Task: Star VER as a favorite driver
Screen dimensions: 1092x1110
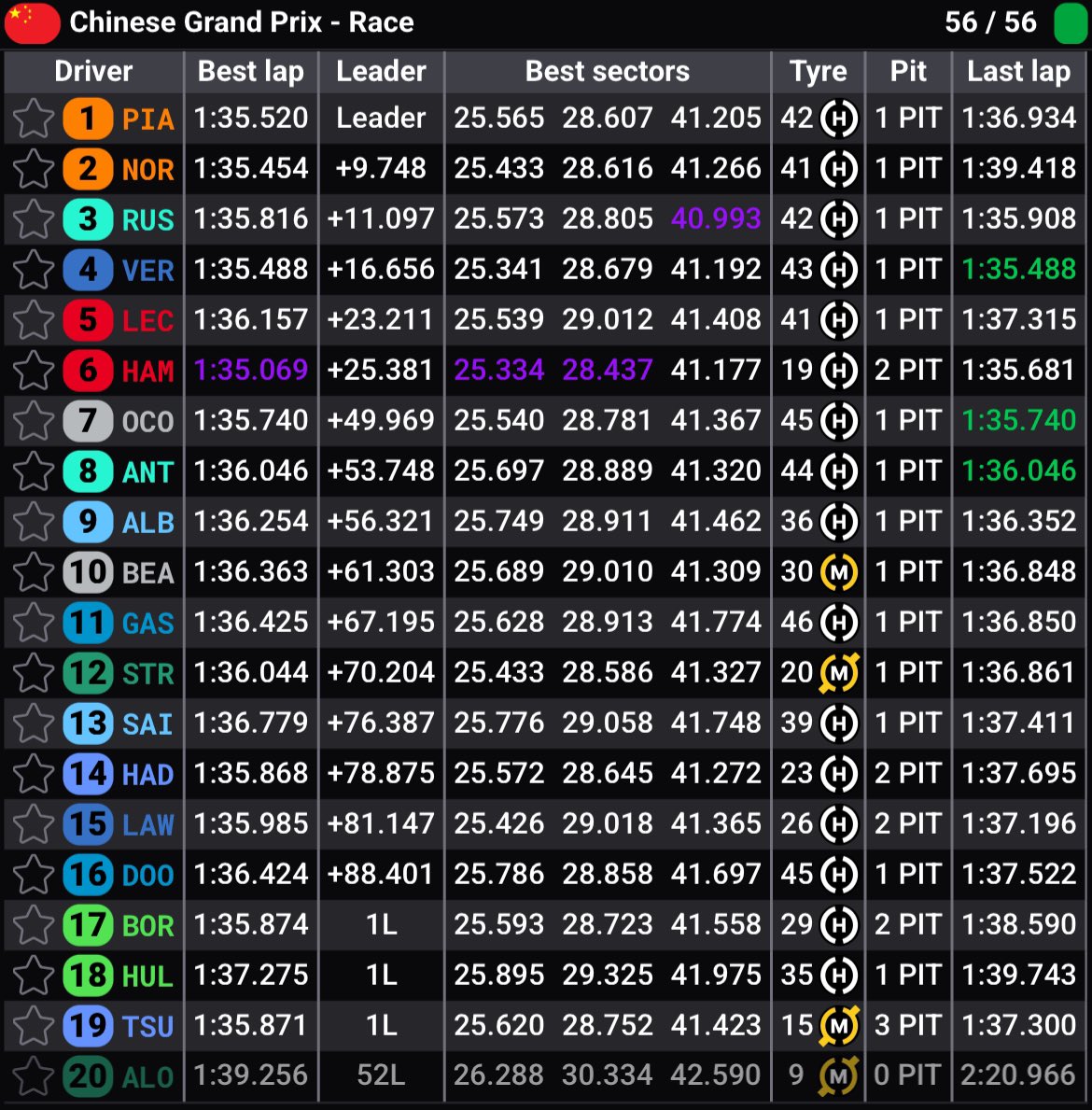Action: click(34, 270)
